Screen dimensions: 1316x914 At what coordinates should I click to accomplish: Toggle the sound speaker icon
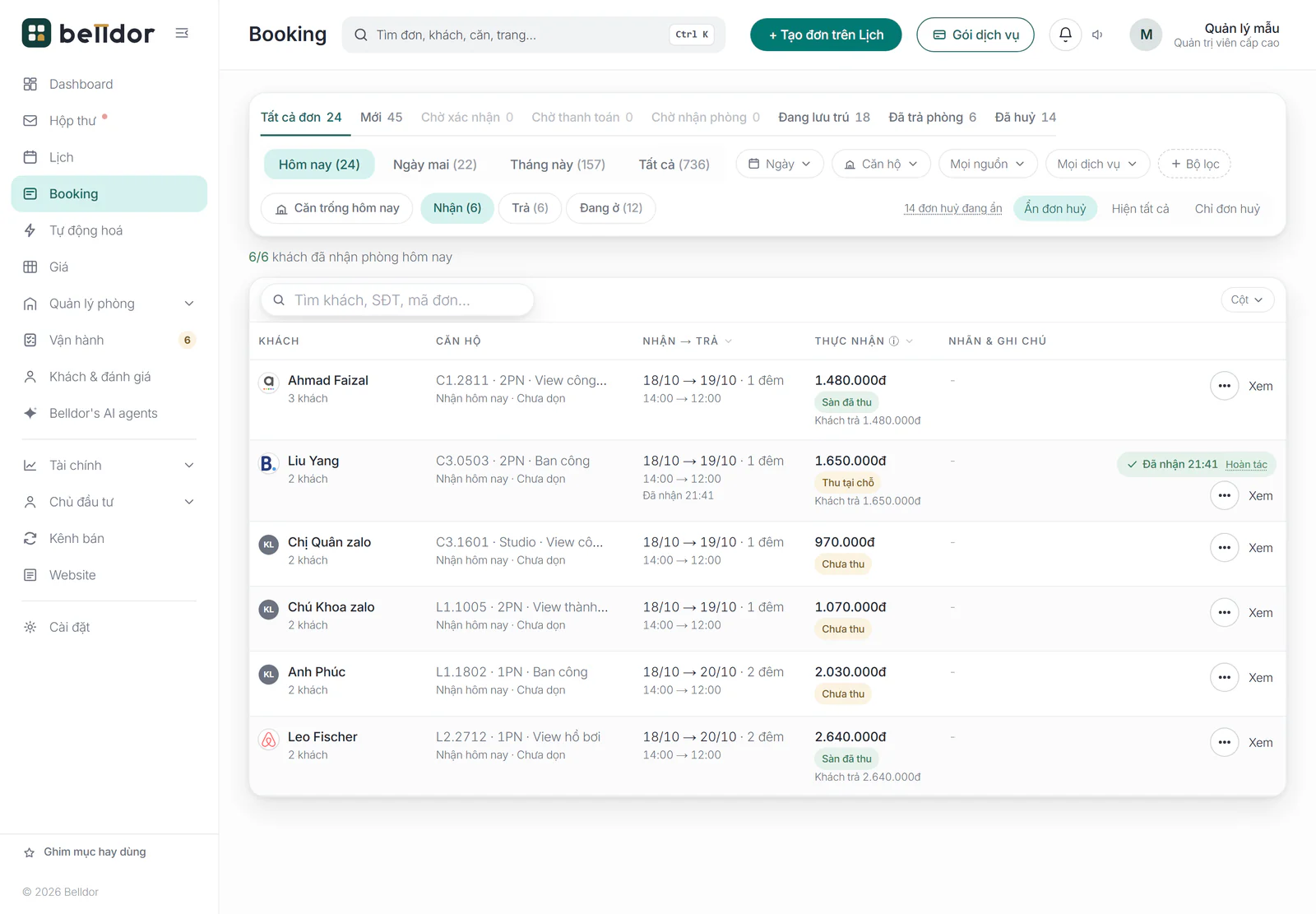(1097, 35)
